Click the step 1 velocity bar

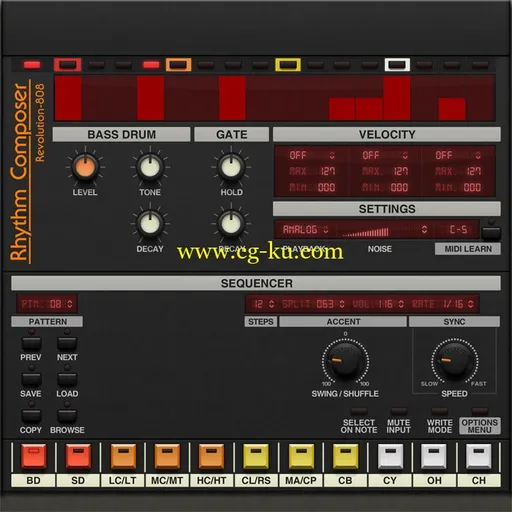click(x=68, y=98)
